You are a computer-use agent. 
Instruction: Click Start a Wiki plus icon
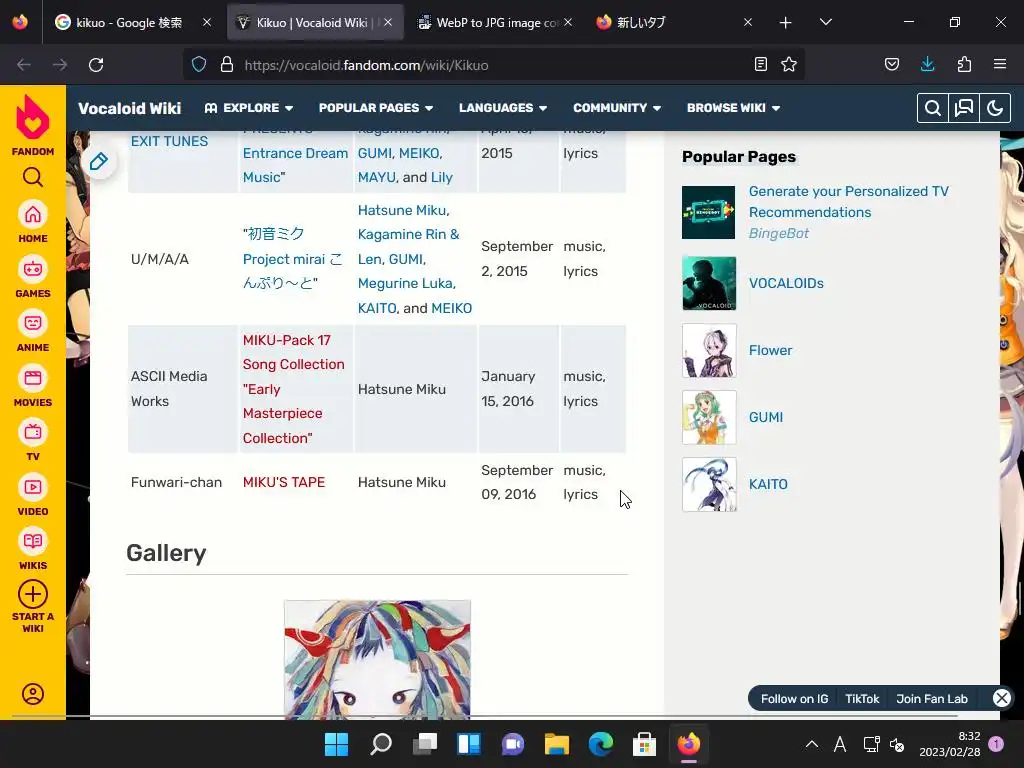(33, 594)
